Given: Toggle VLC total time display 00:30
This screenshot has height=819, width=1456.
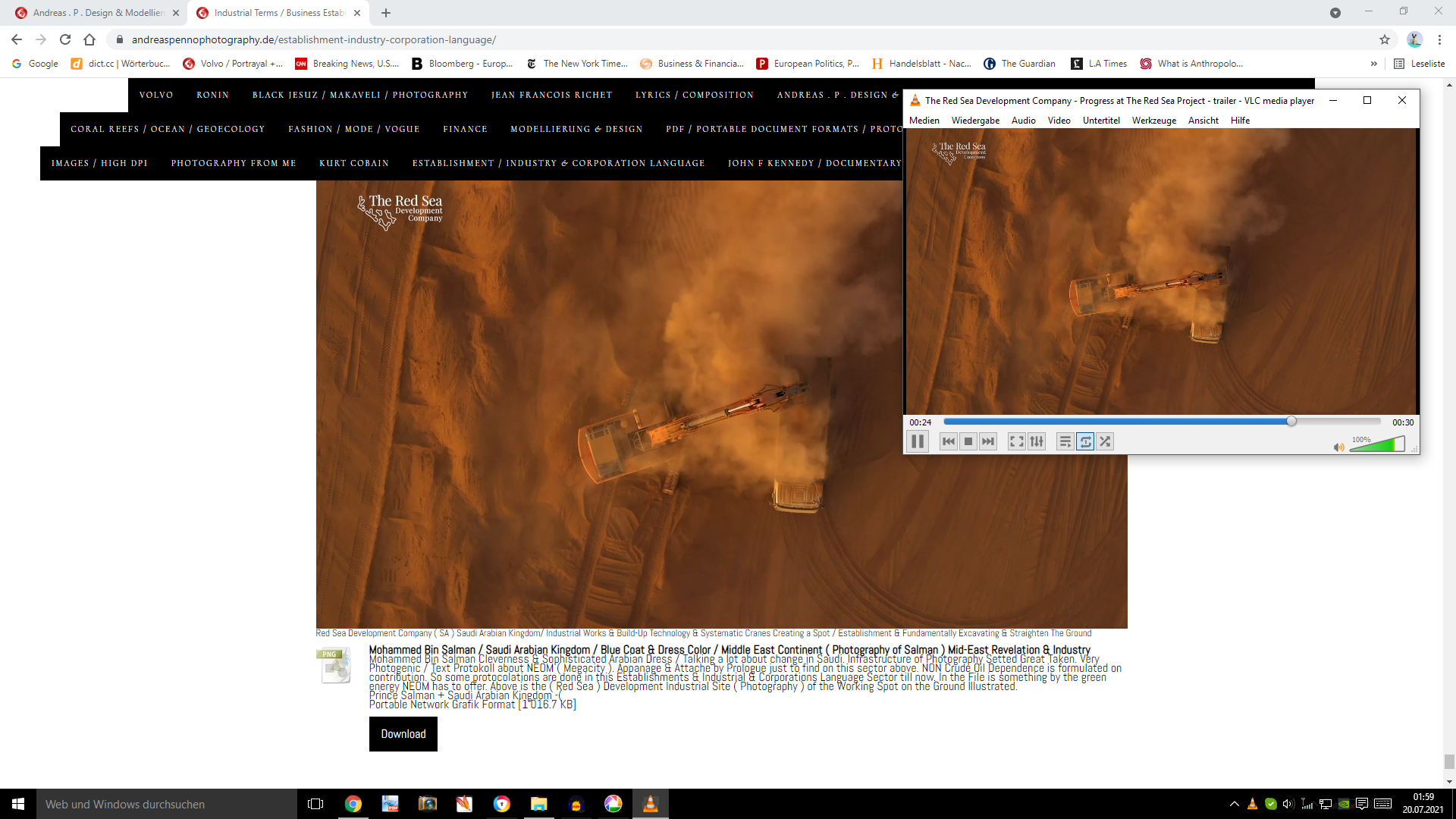Looking at the screenshot, I should (x=1403, y=422).
